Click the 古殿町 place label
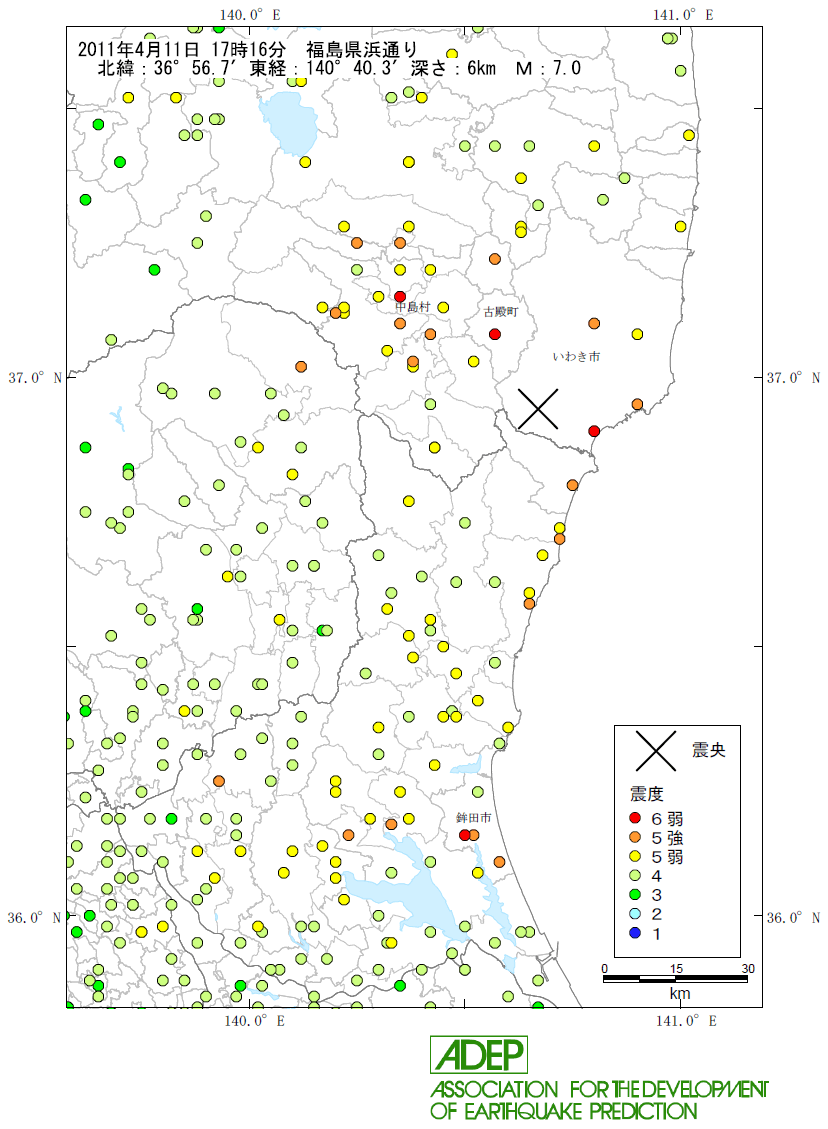This screenshot has width=828, height=1129. 500,312
